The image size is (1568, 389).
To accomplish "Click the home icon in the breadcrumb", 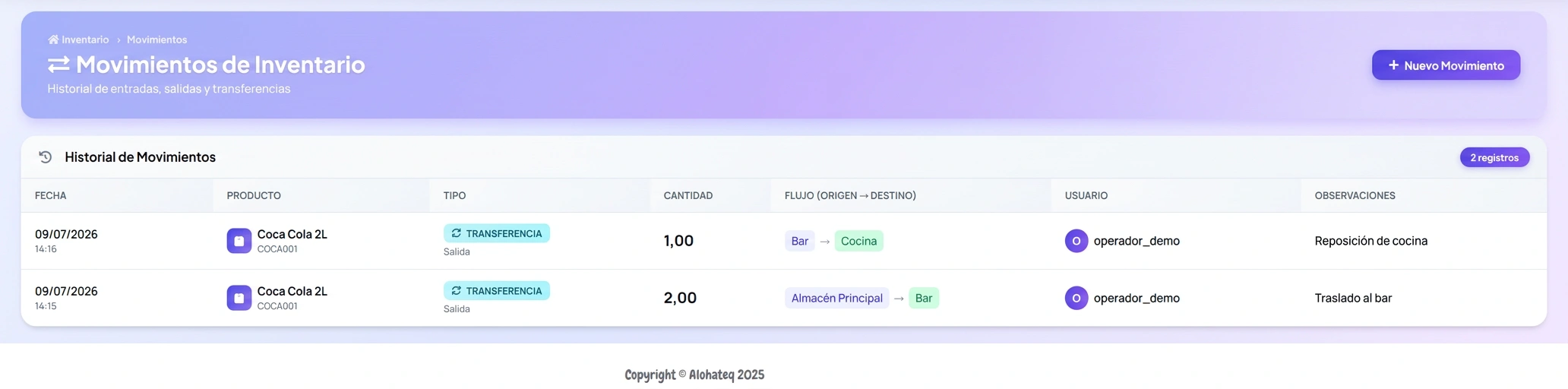I will coord(53,40).
